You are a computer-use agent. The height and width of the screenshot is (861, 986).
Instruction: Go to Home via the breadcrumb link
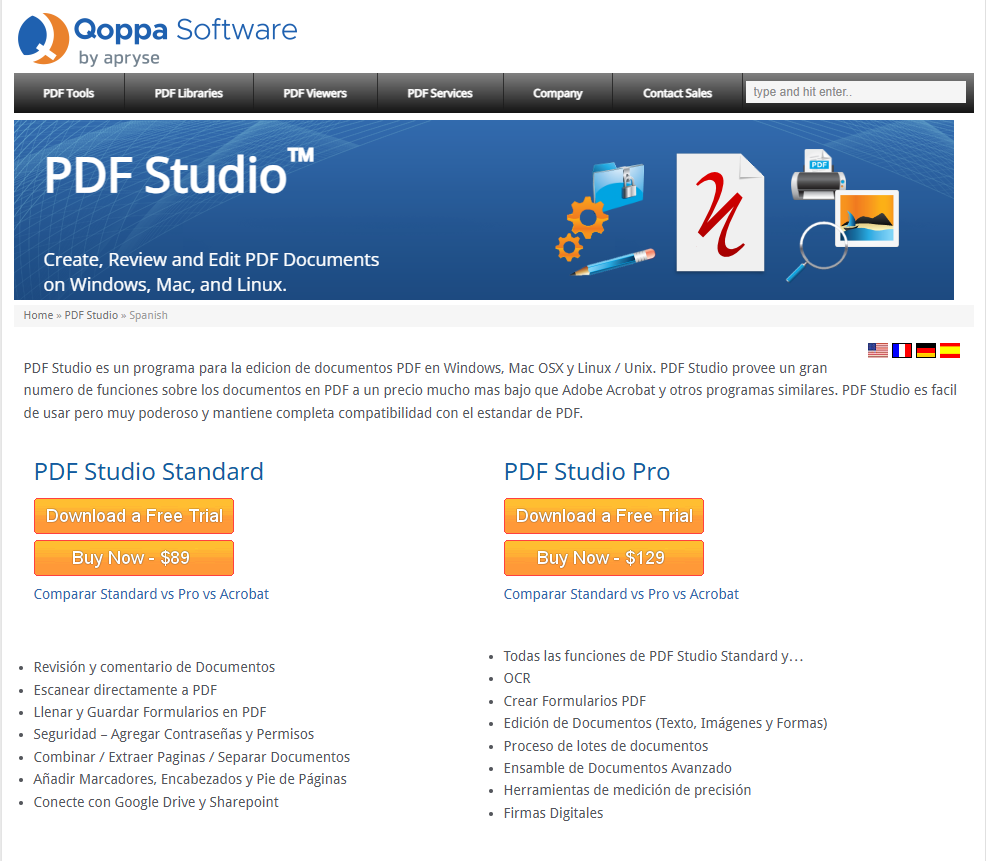coord(38,314)
